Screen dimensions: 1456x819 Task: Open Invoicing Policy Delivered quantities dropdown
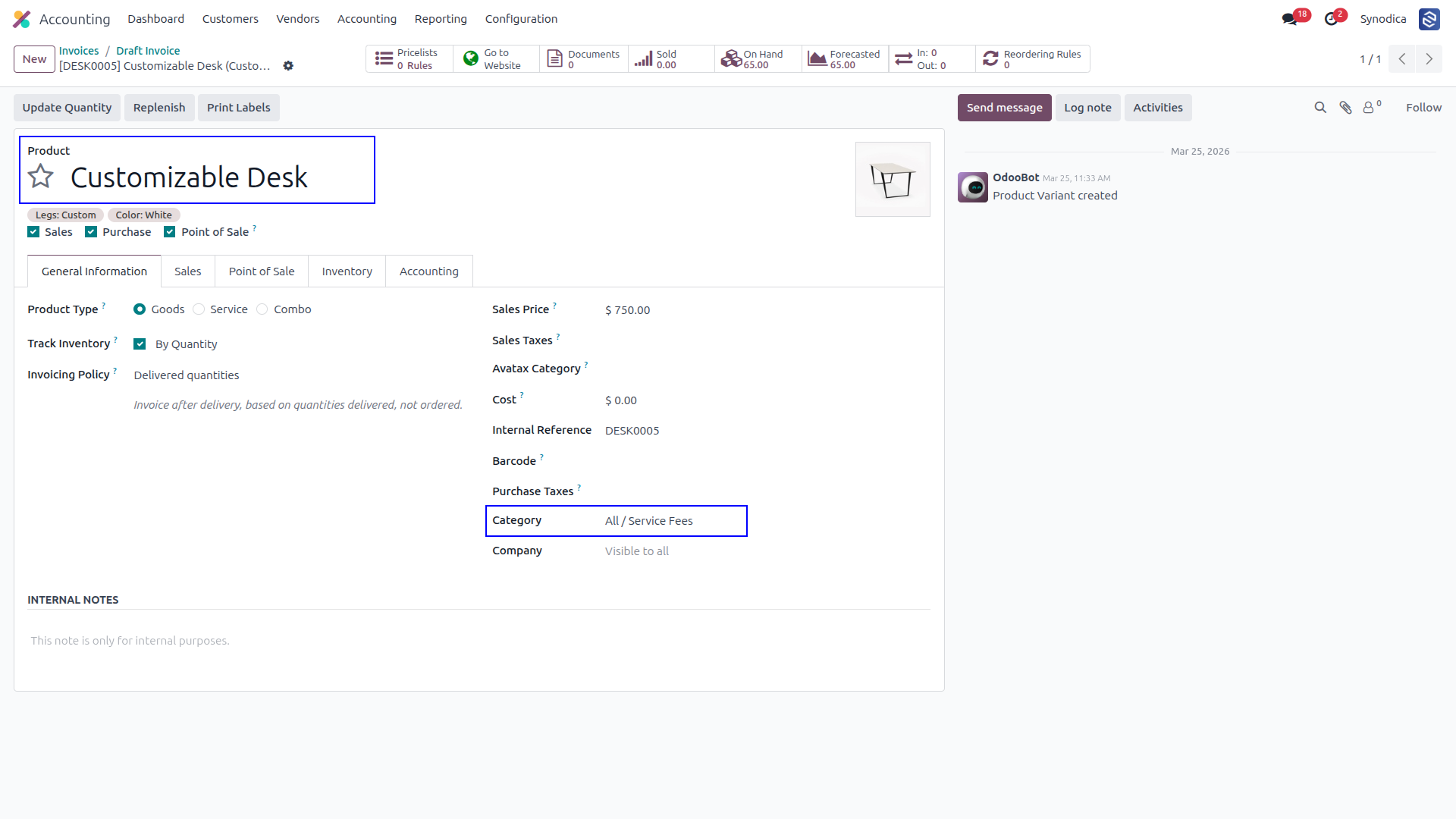click(x=298, y=375)
